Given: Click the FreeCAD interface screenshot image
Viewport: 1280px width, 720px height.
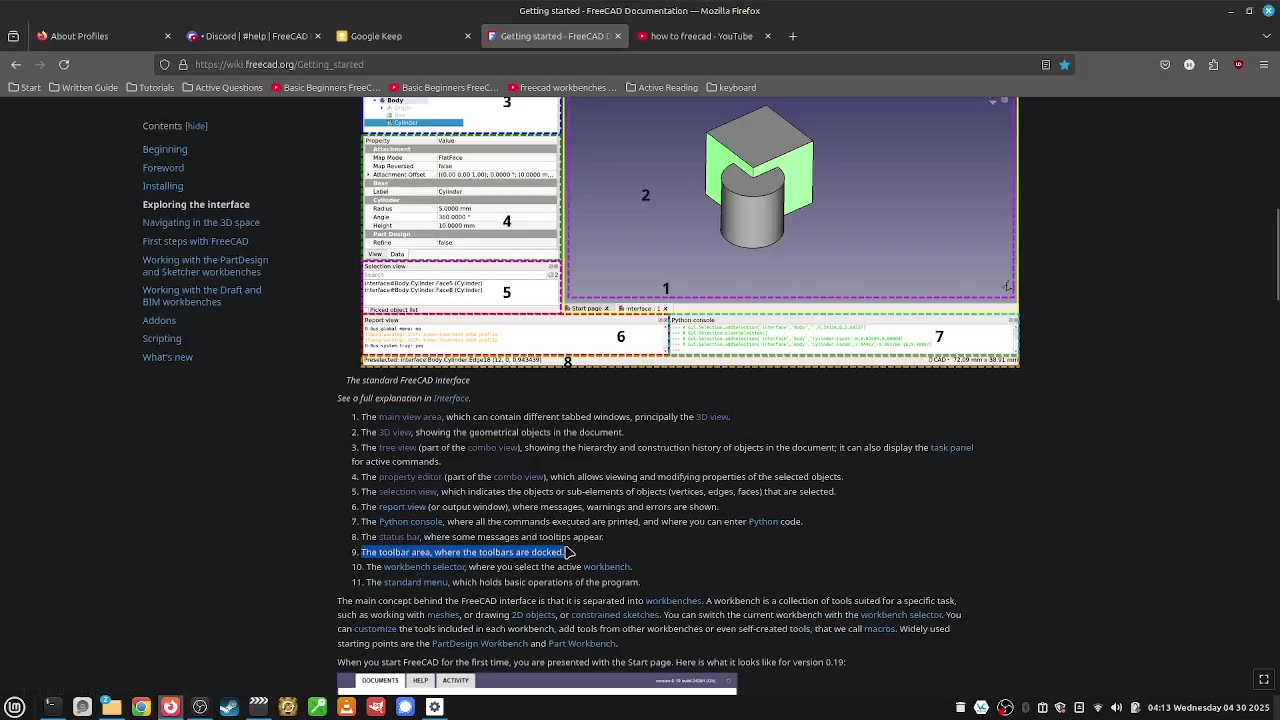Looking at the screenshot, I should point(690,232).
